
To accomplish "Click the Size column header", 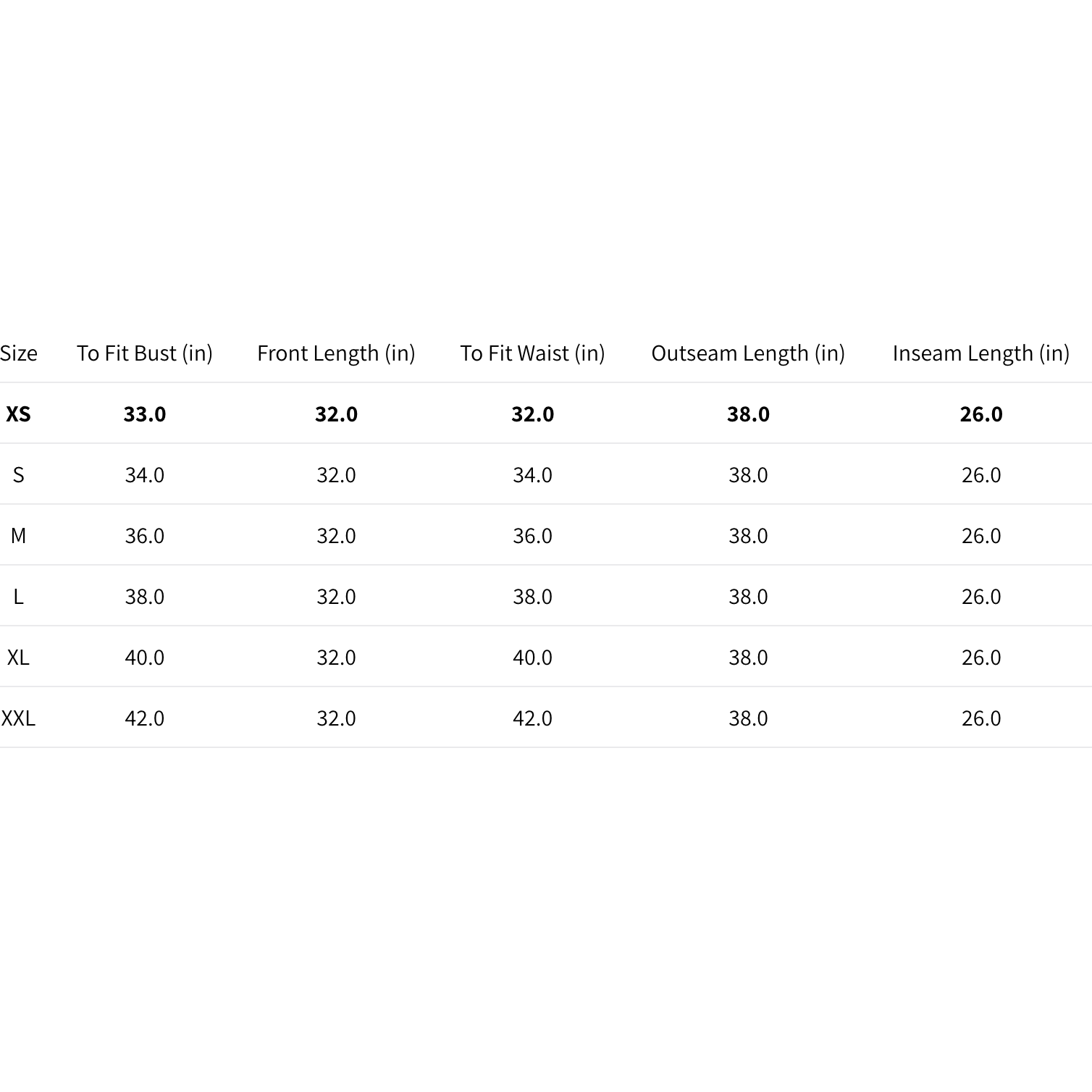I will point(19,353).
